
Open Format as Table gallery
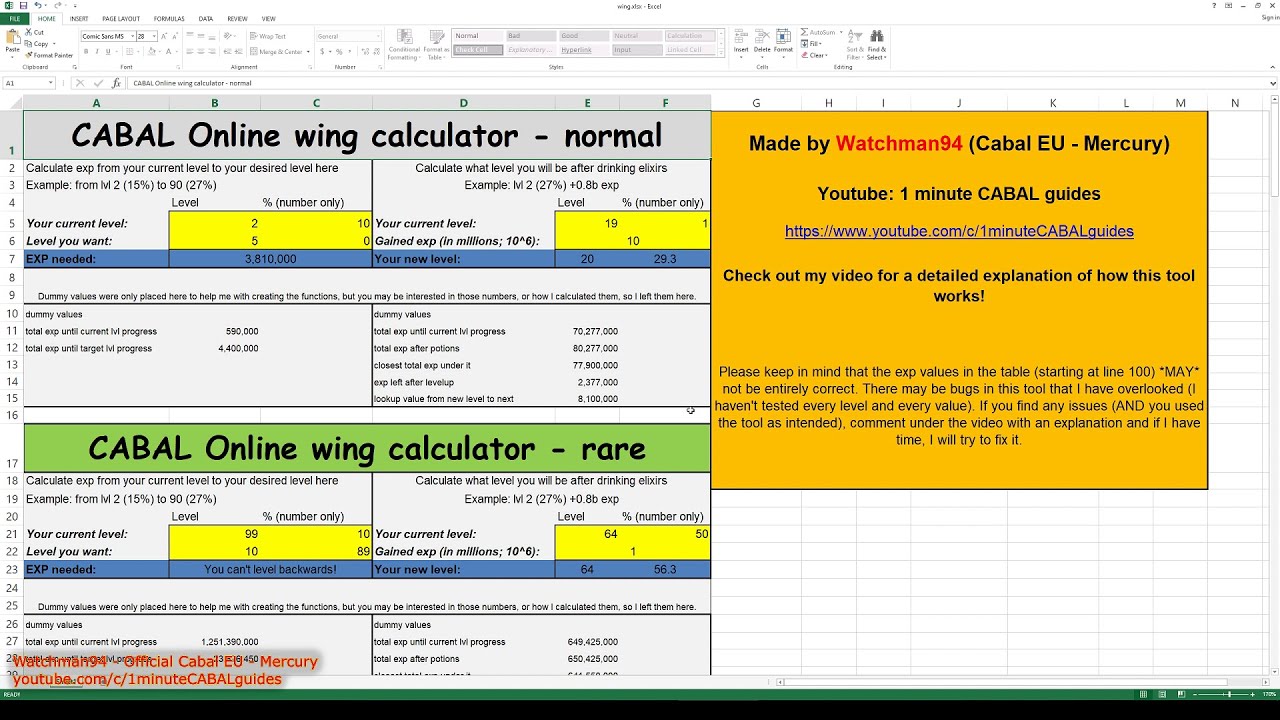pyautogui.click(x=436, y=43)
